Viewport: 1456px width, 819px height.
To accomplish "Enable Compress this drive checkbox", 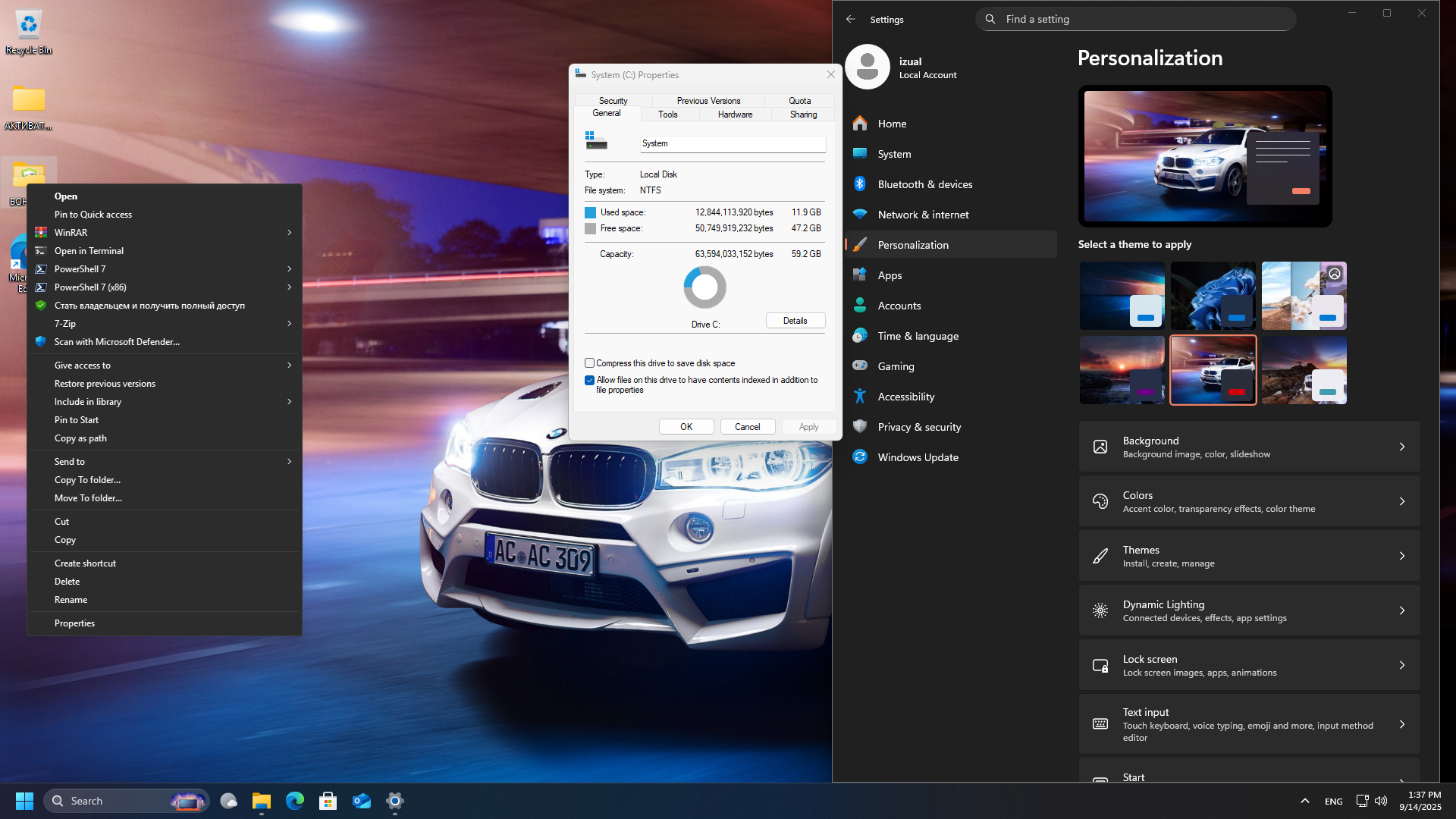I will point(589,363).
